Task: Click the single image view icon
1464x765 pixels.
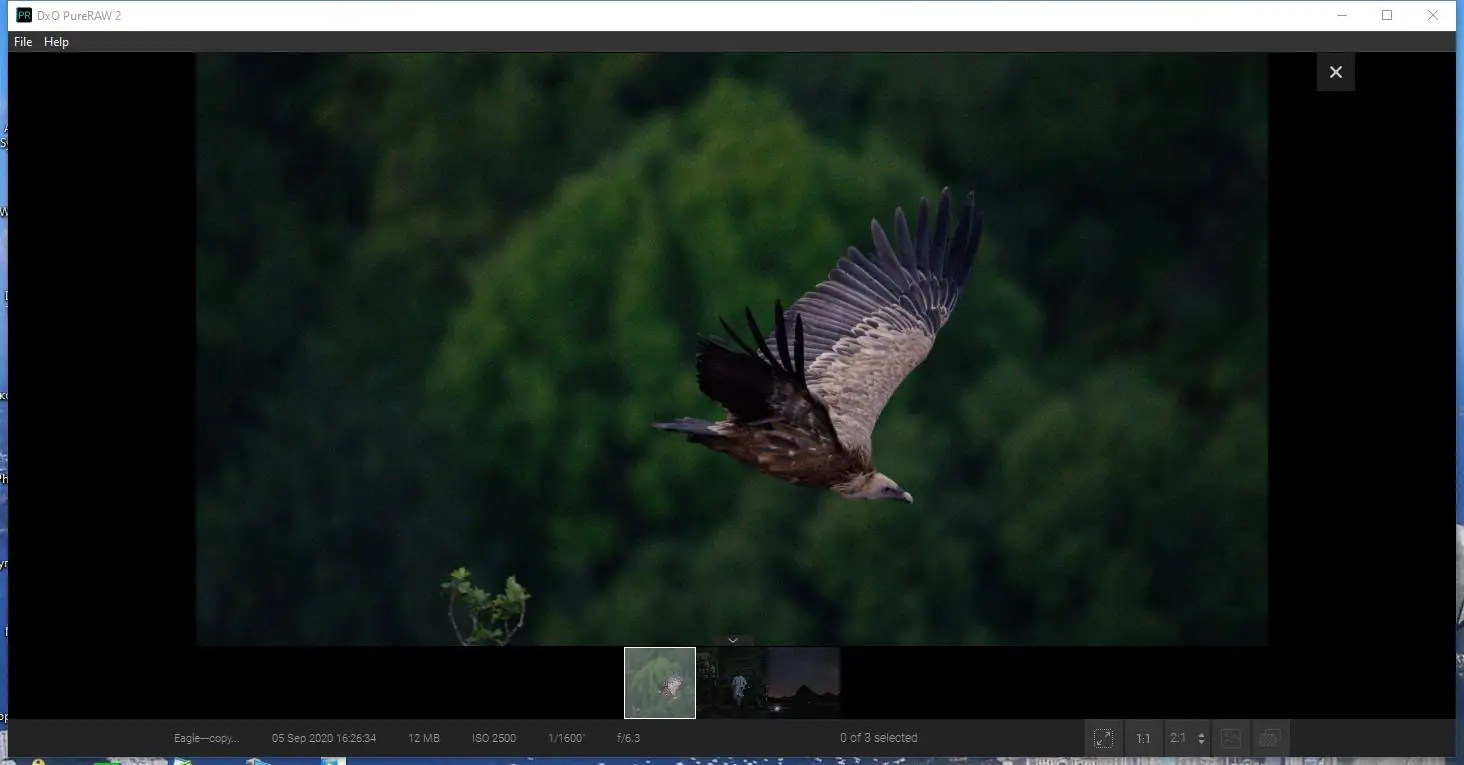Action: pos(1231,739)
